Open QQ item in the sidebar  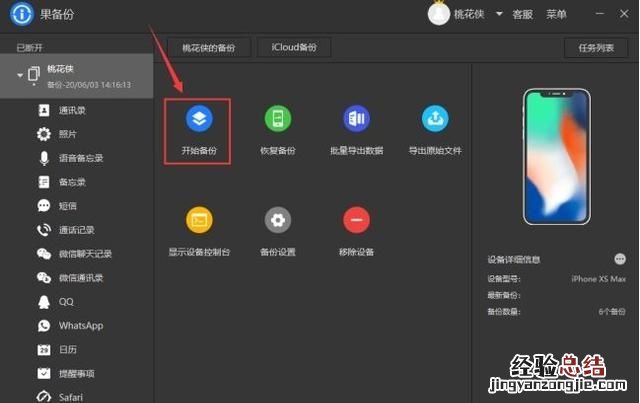(x=66, y=302)
